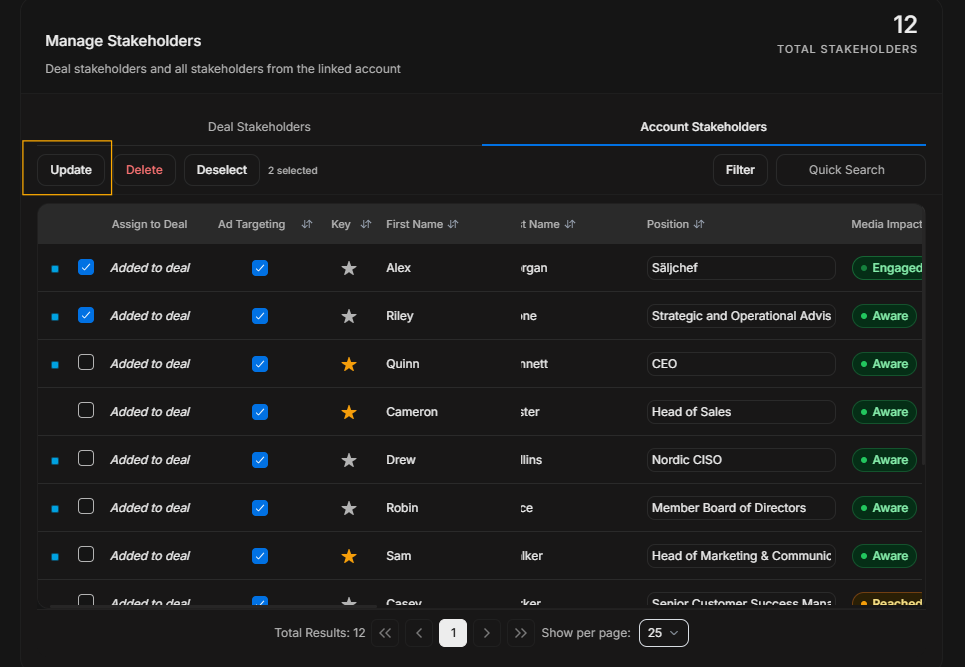Go to the first page
The width and height of the screenshot is (965, 667).
pyautogui.click(x=385, y=633)
